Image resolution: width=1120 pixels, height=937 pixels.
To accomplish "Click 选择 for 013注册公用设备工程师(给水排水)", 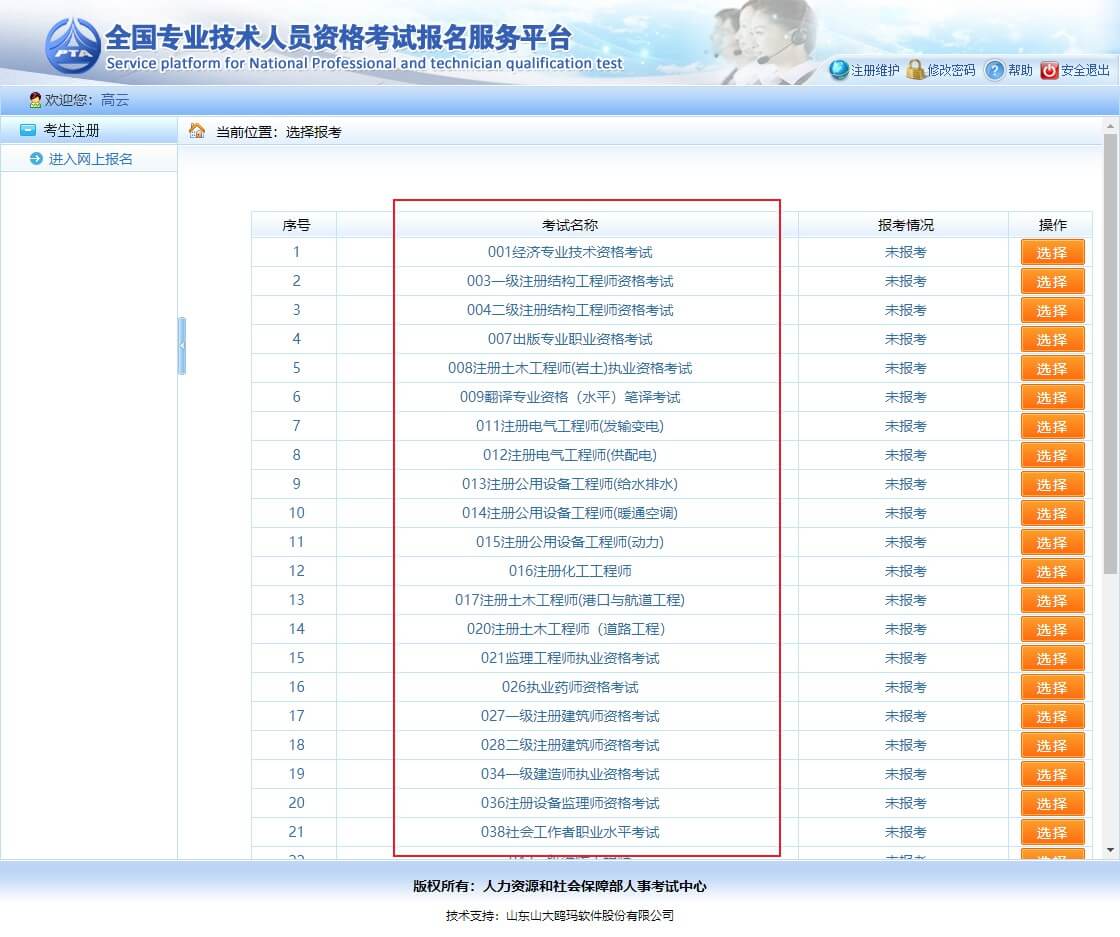I will [1052, 484].
